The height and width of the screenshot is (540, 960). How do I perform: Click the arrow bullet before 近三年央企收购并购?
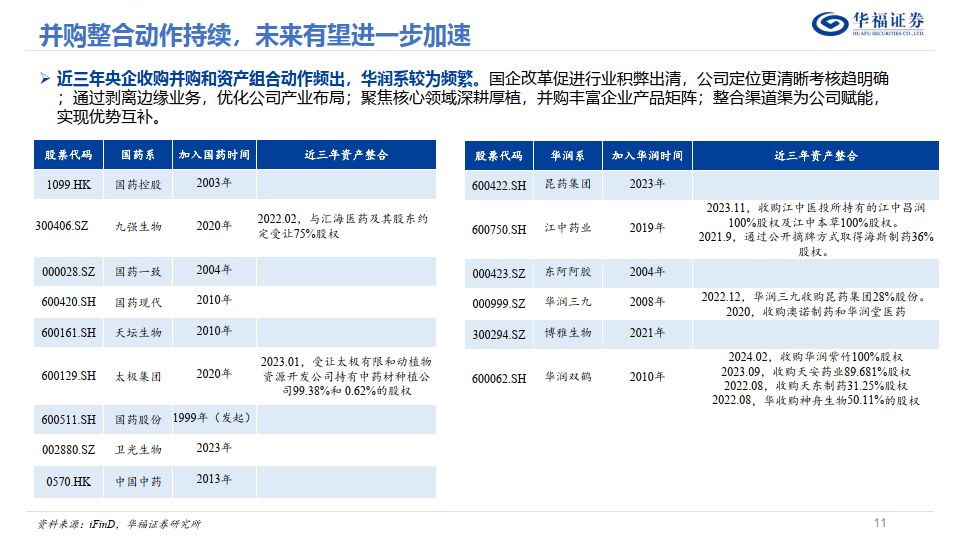(x=45, y=78)
